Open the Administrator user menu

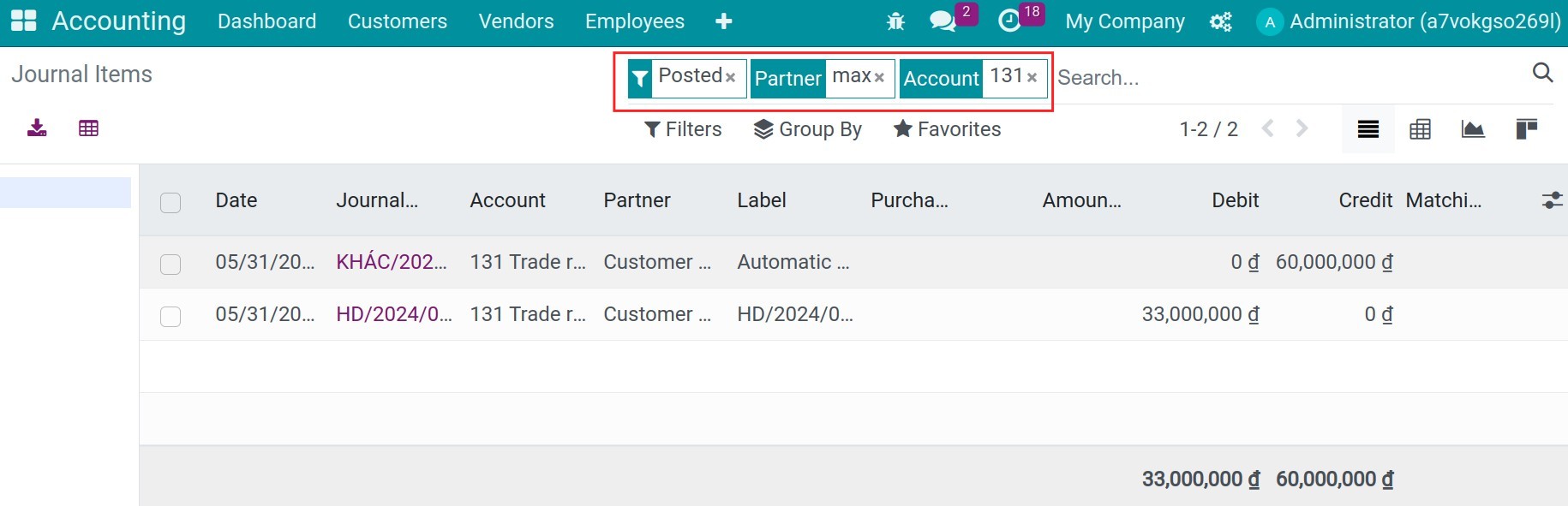[x=1409, y=21]
